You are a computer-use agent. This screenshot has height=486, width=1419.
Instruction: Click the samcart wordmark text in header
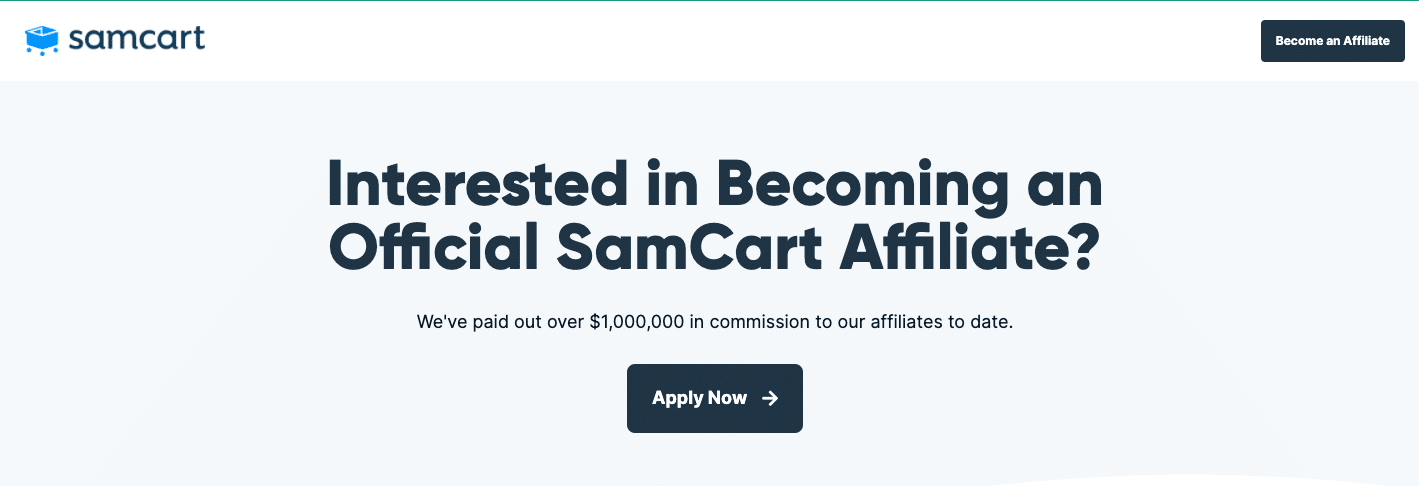(x=136, y=39)
